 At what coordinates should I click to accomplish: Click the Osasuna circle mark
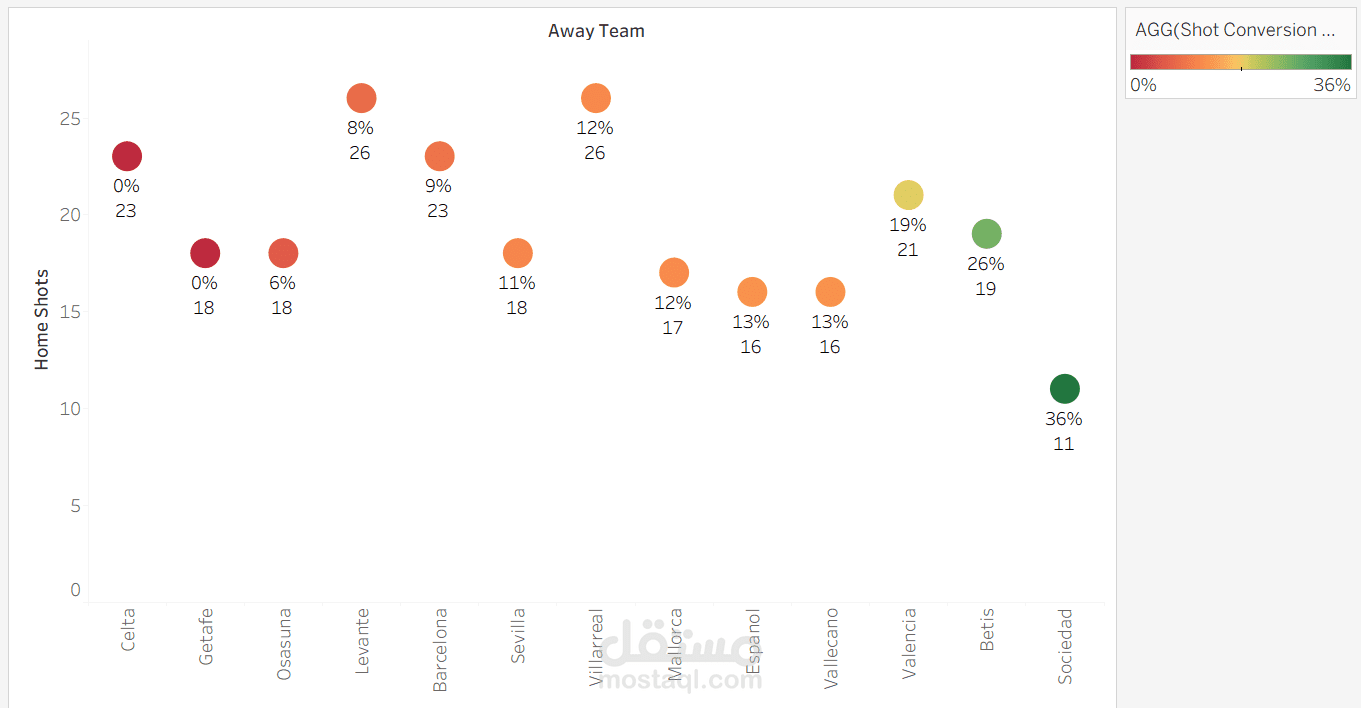[x=283, y=253]
